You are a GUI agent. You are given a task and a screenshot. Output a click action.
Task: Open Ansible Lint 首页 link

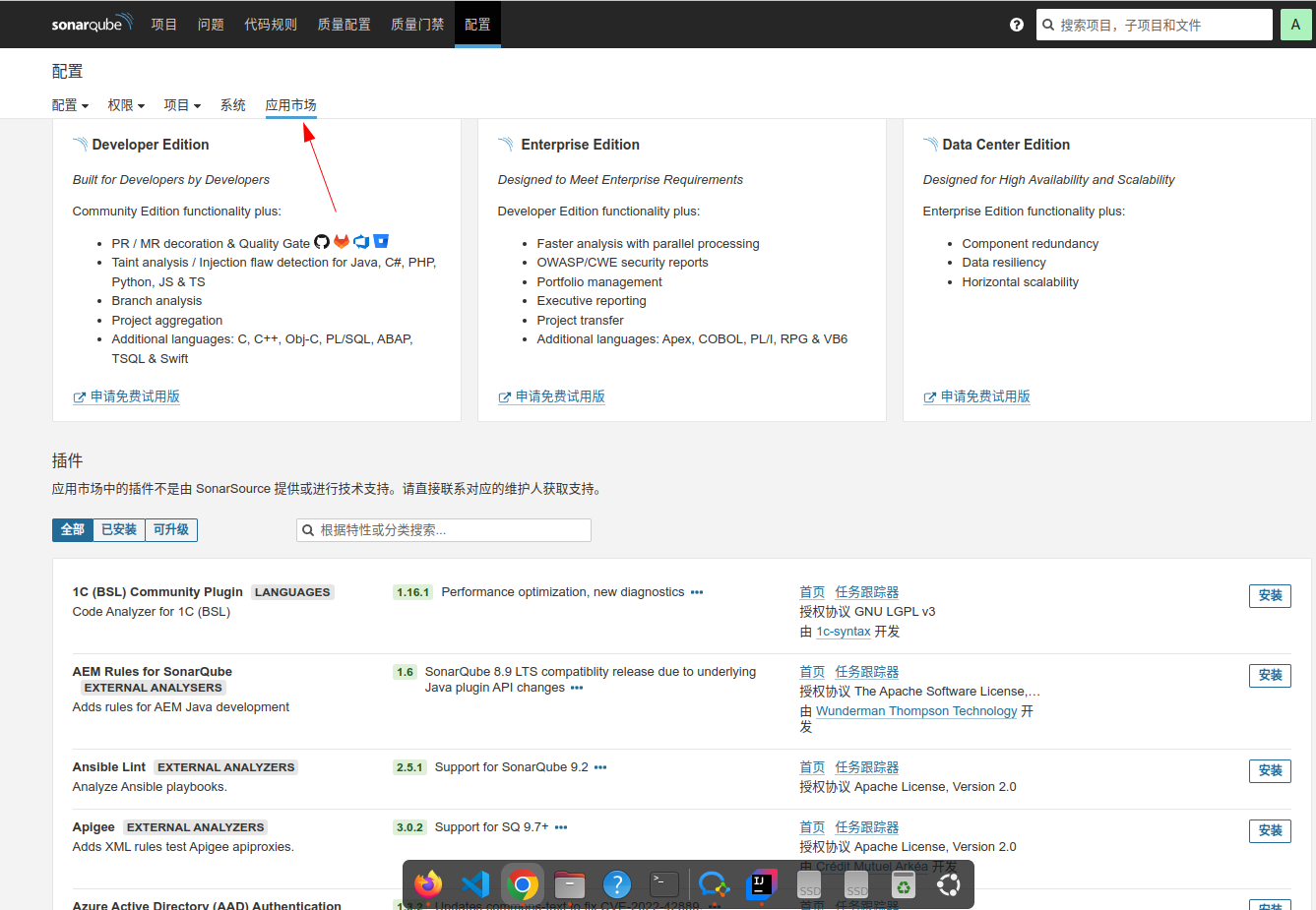(x=812, y=767)
